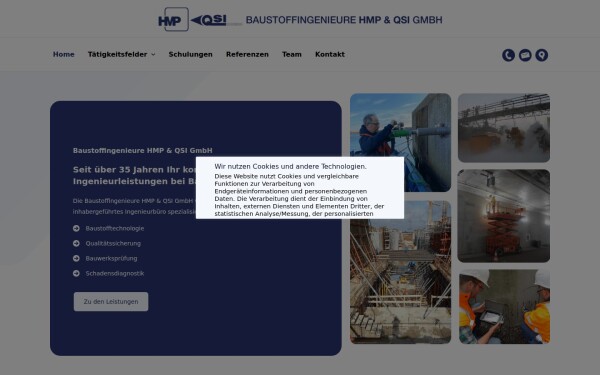This screenshot has width=600, height=375.
Task: Click the Schadensdiagnostik list entry
Action: (115, 273)
